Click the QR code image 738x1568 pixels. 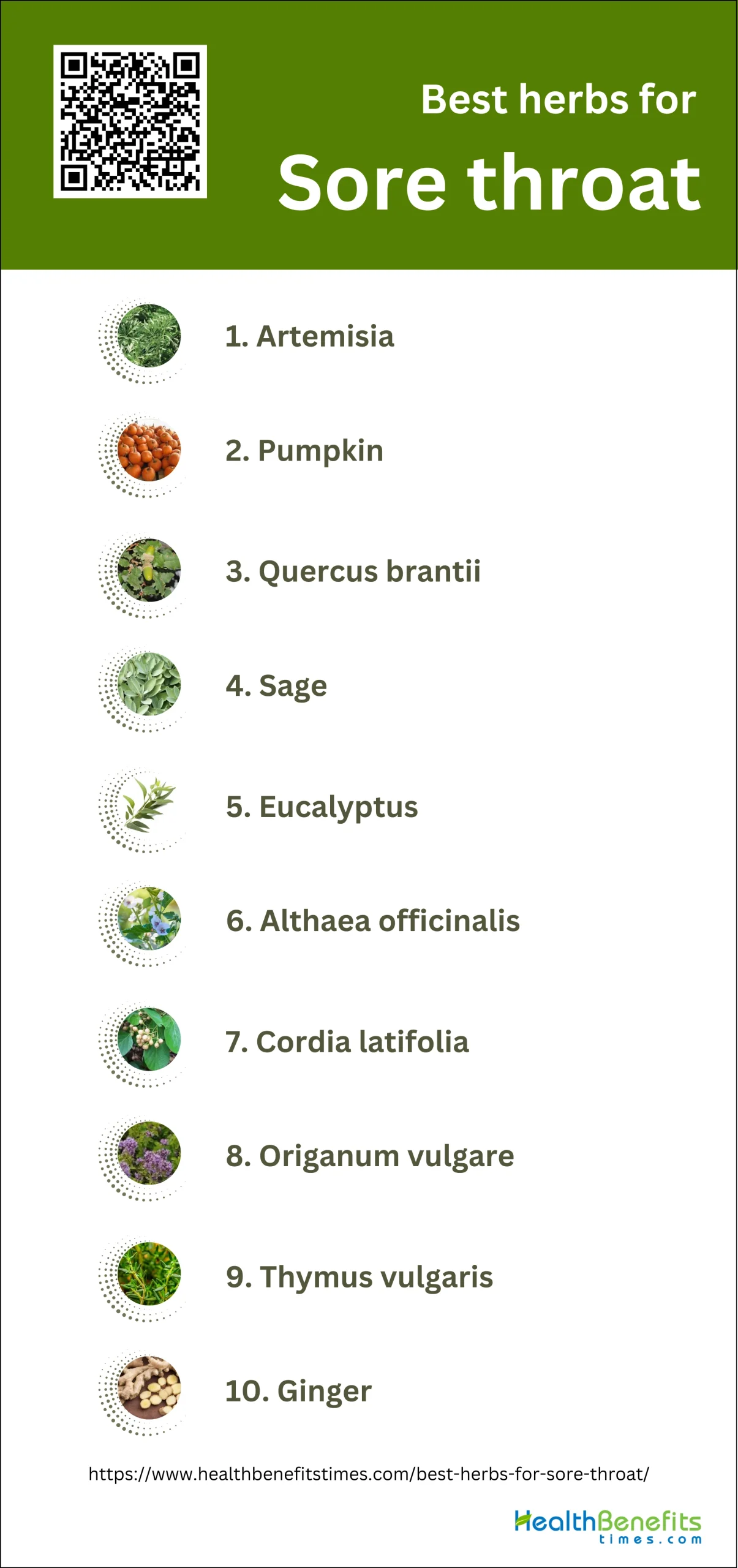[130, 121]
